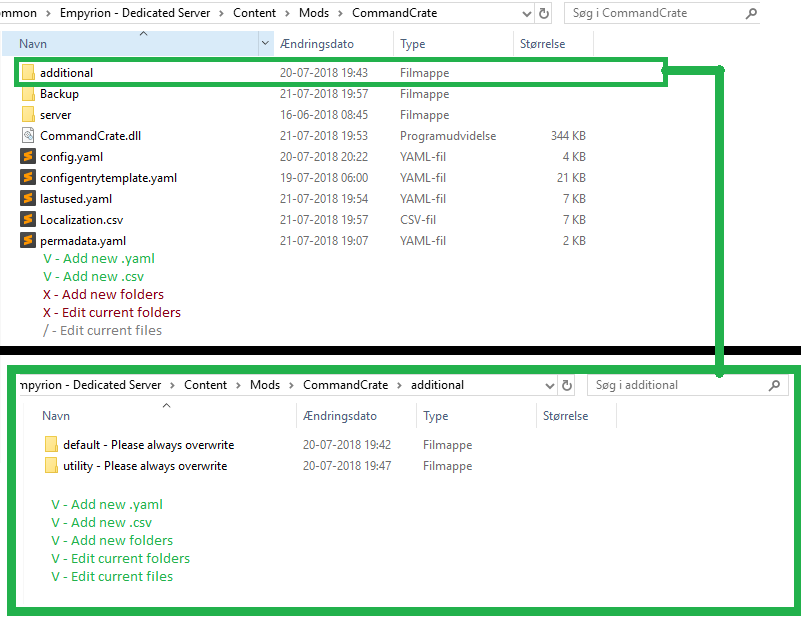This screenshot has width=801, height=619.
Task: Click the 344 KB size cell
Action: (x=568, y=136)
